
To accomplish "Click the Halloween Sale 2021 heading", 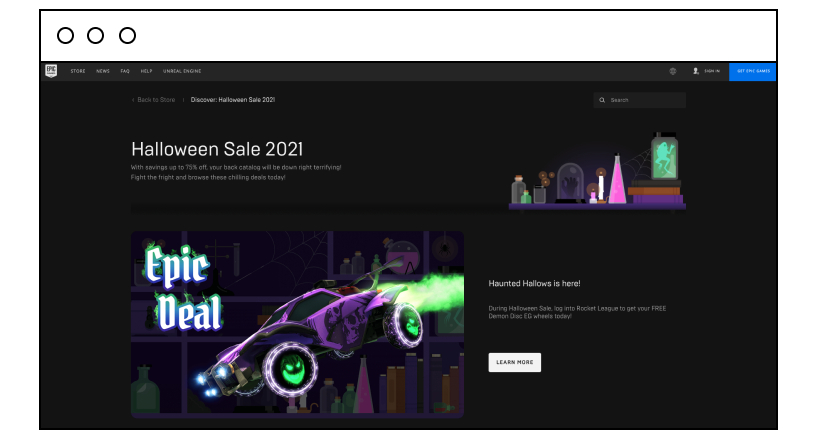I will (x=217, y=150).
